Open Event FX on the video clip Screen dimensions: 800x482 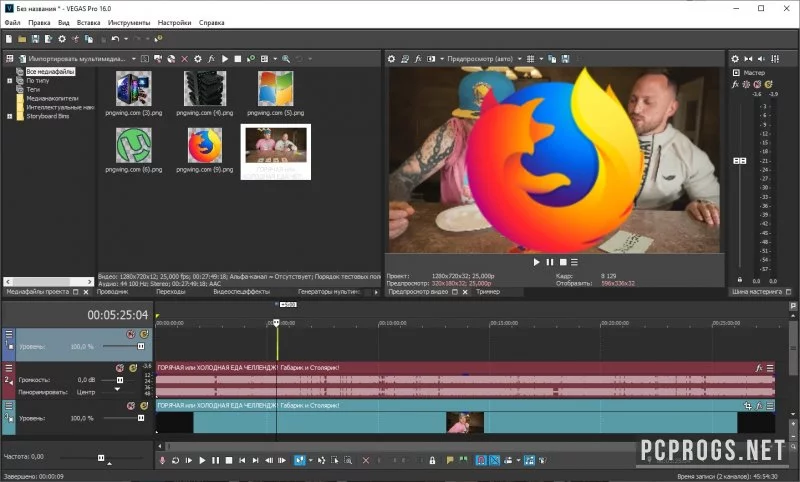pyautogui.click(x=759, y=406)
